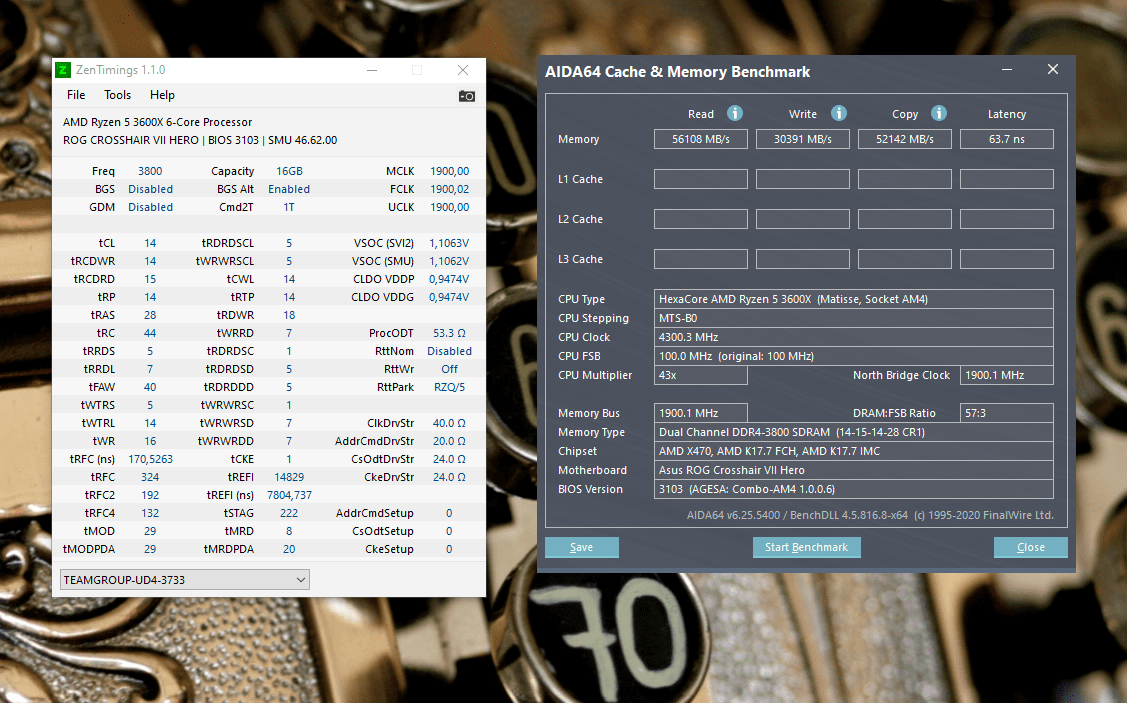The width and height of the screenshot is (1127, 703).
Task: Click the Cmd2T value 1T
Action: 289,207
